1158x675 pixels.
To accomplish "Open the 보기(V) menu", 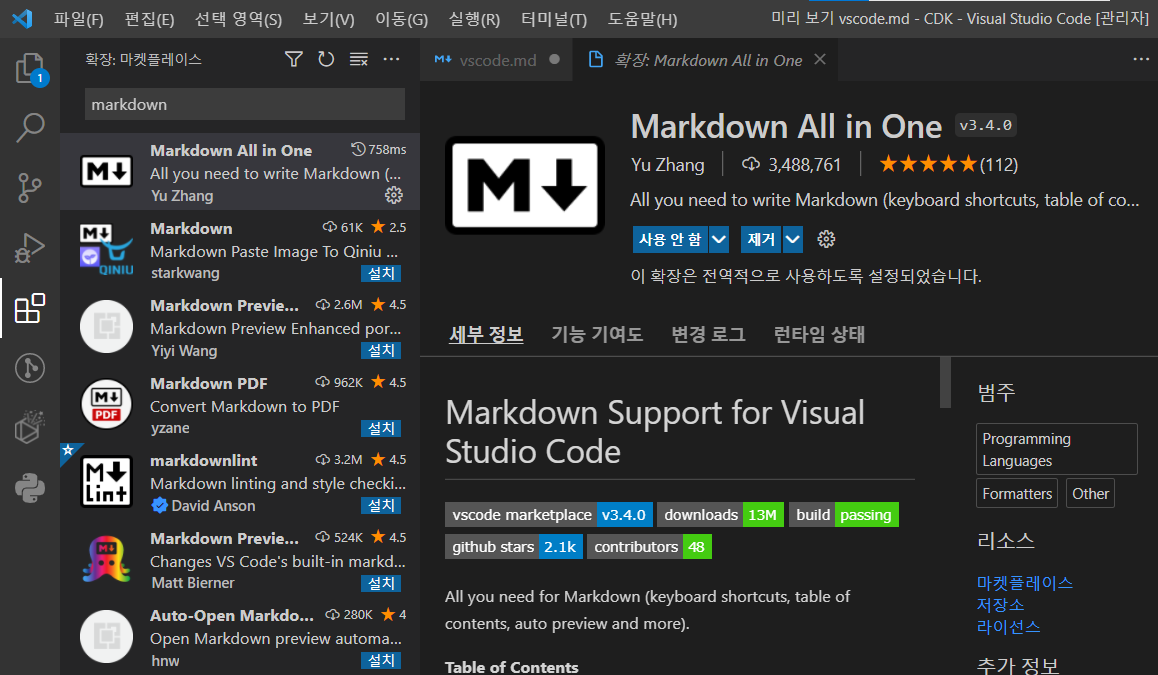I will [x=328, y=19].
